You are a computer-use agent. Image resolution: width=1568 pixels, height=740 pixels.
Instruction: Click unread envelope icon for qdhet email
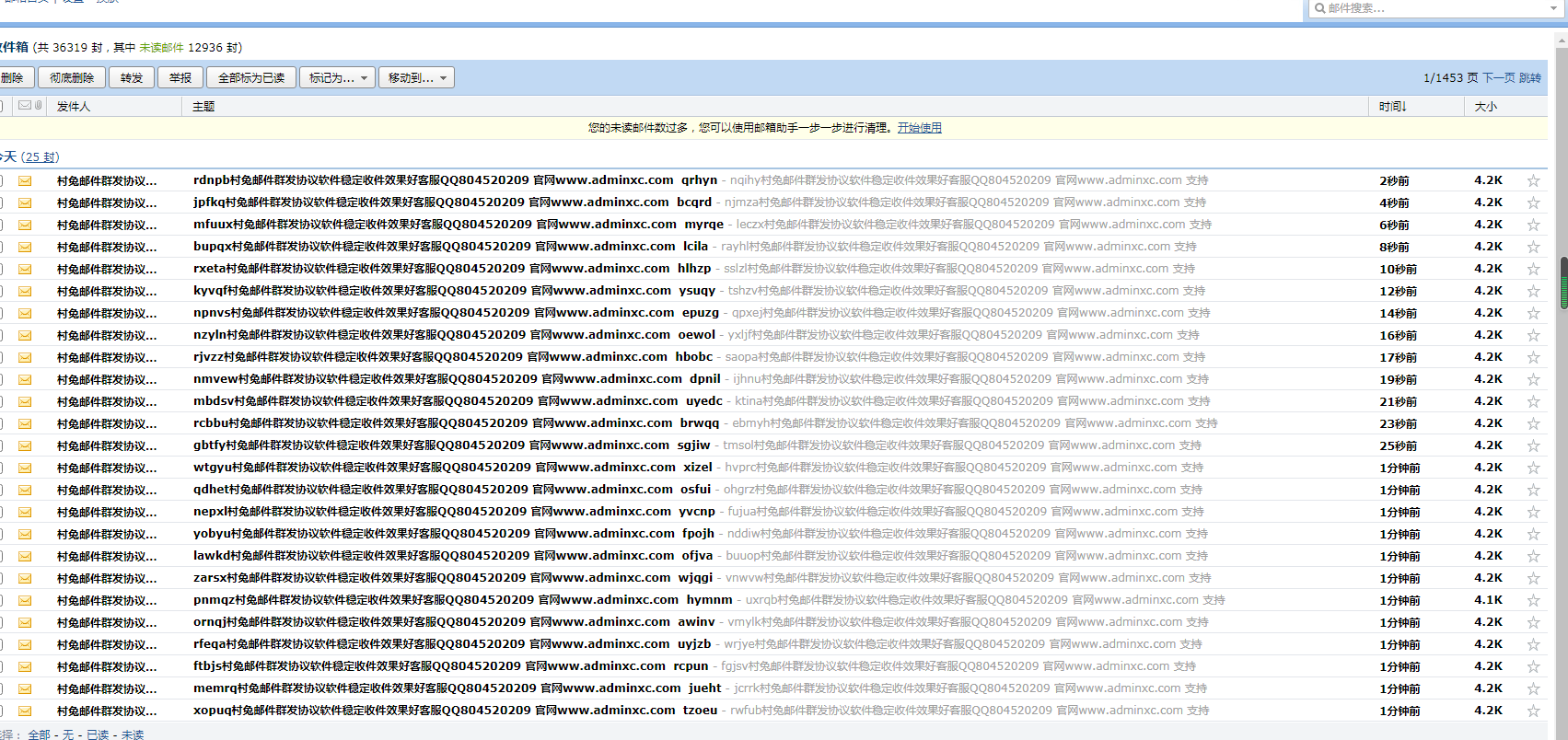coord(25,490)
